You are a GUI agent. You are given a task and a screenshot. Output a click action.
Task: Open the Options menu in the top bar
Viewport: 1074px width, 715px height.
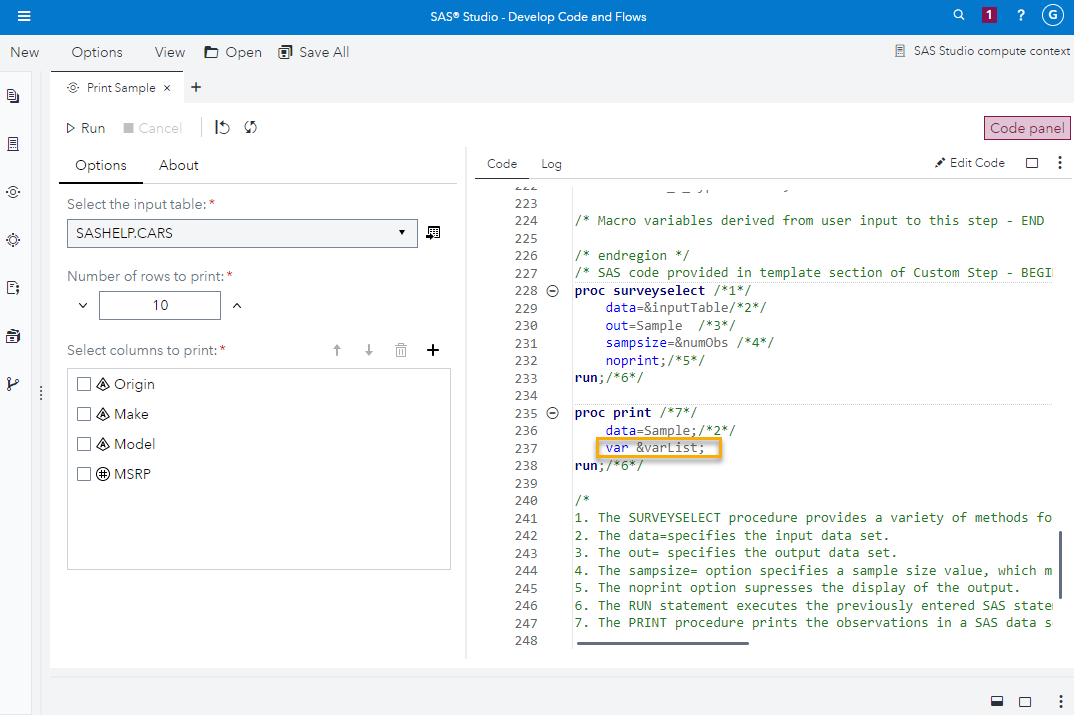point(96,51)
